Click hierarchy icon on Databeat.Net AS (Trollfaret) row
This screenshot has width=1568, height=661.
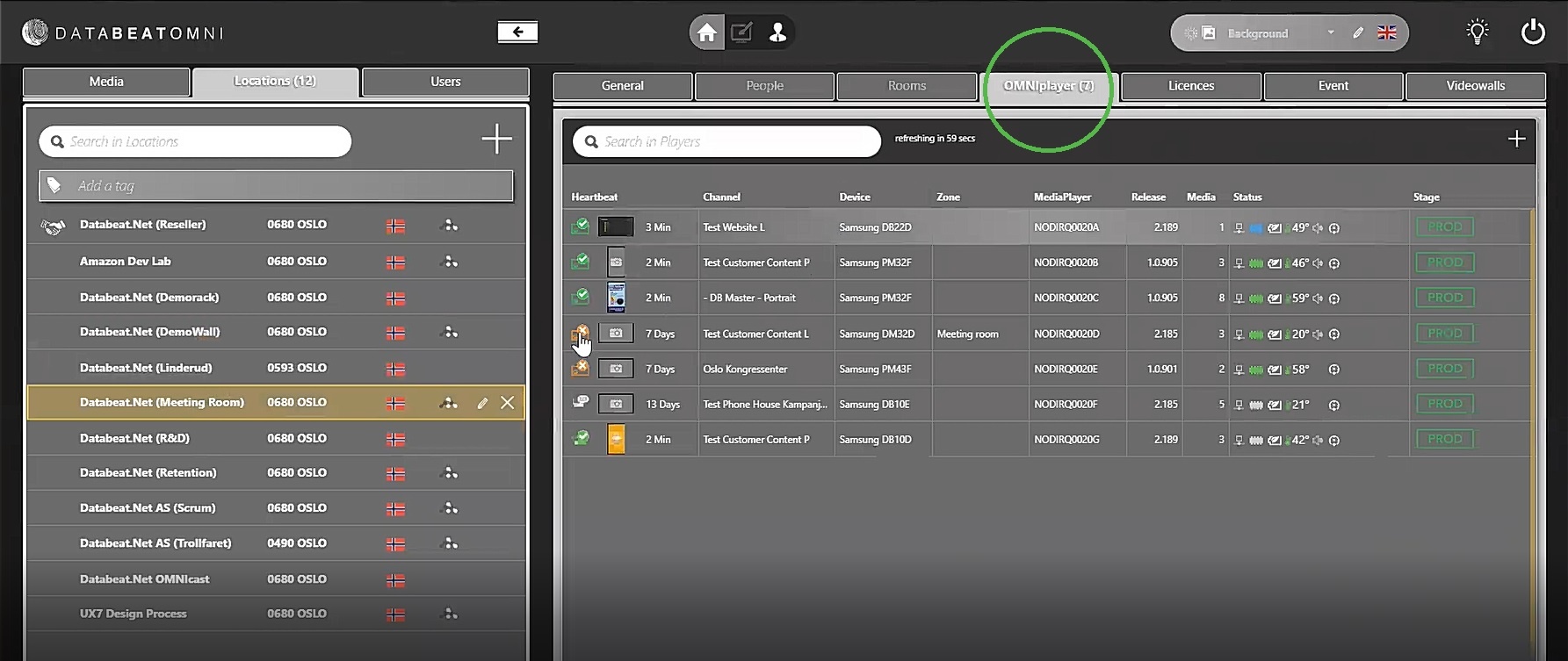450,543
